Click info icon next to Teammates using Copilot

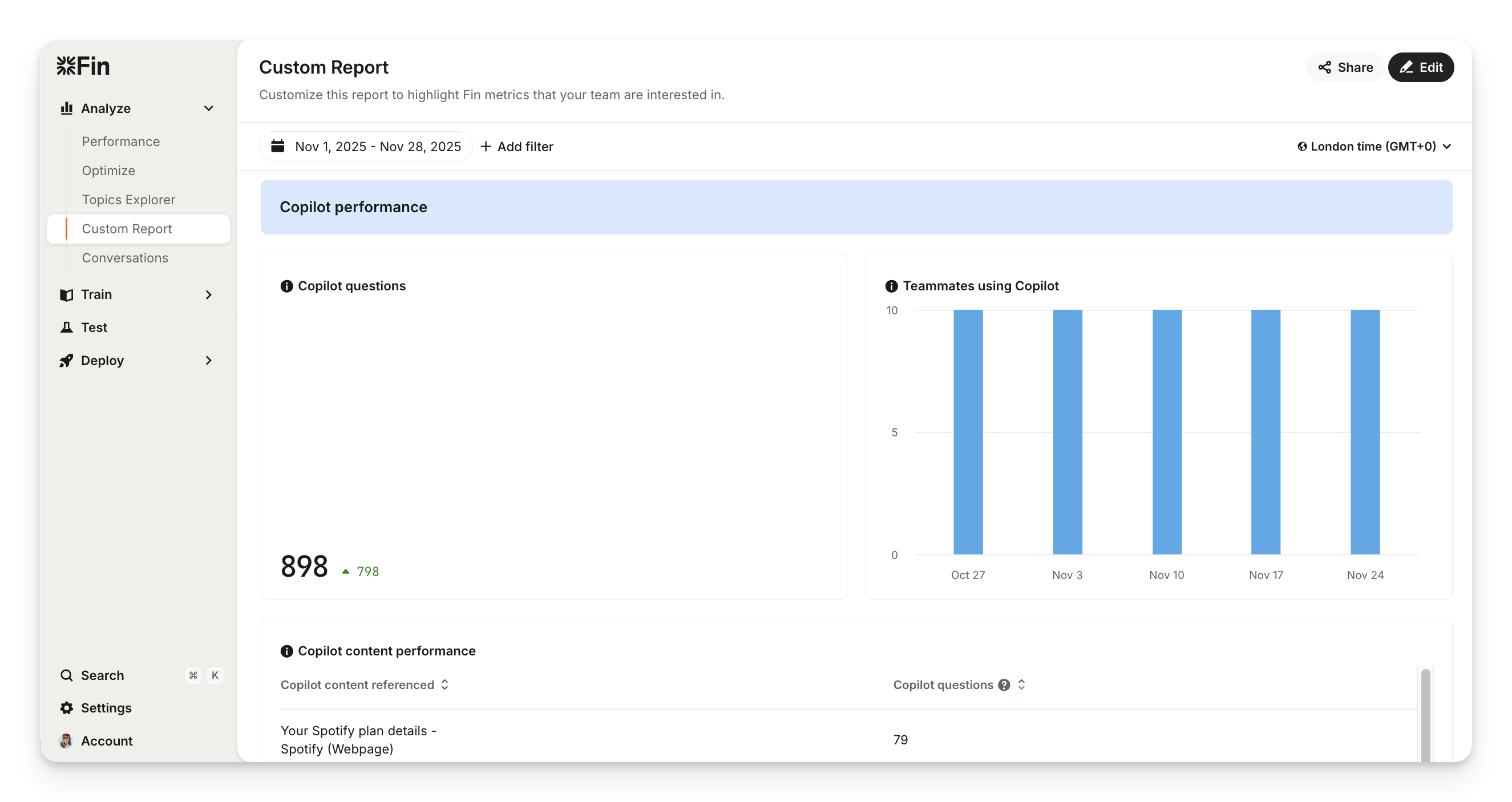[x=891, y=286]
